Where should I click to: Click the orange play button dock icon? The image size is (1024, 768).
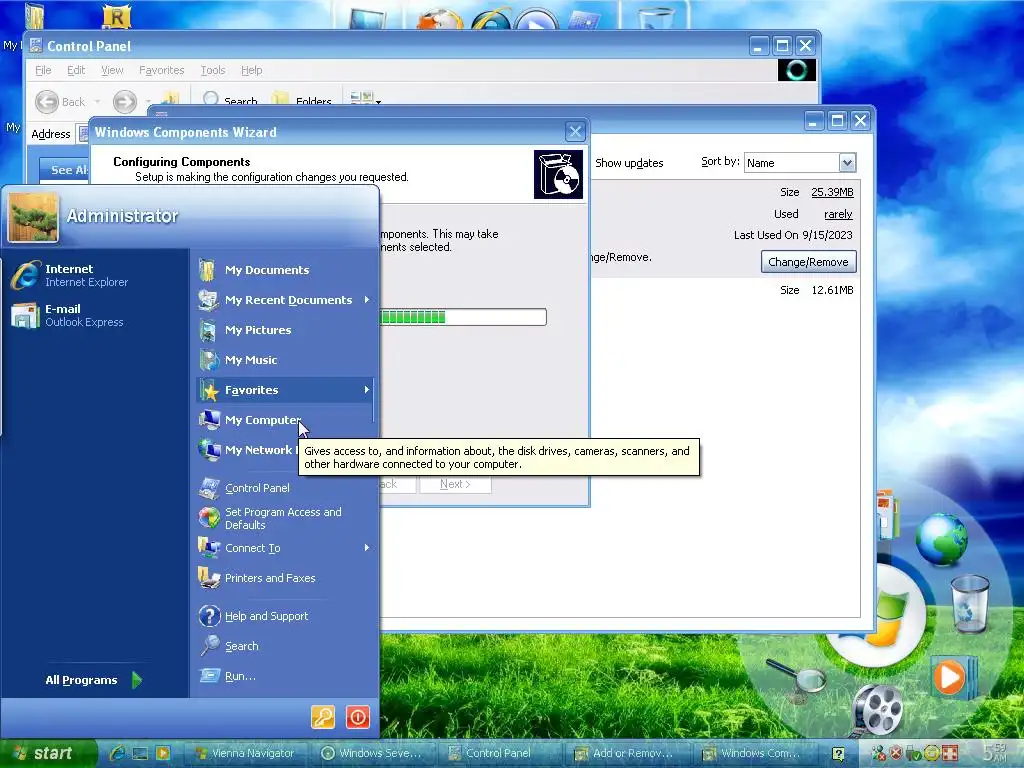[x=951, y=677]
